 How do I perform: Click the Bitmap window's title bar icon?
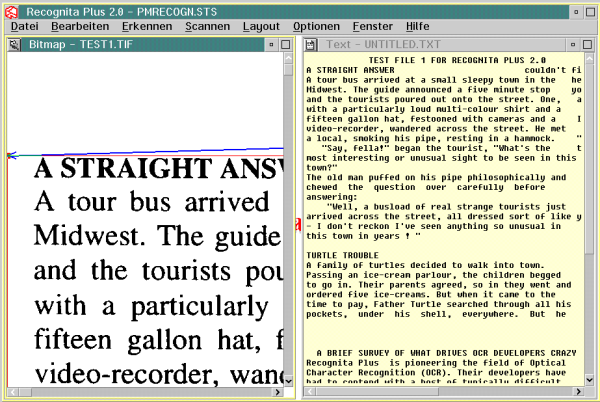tap(15, 45)
